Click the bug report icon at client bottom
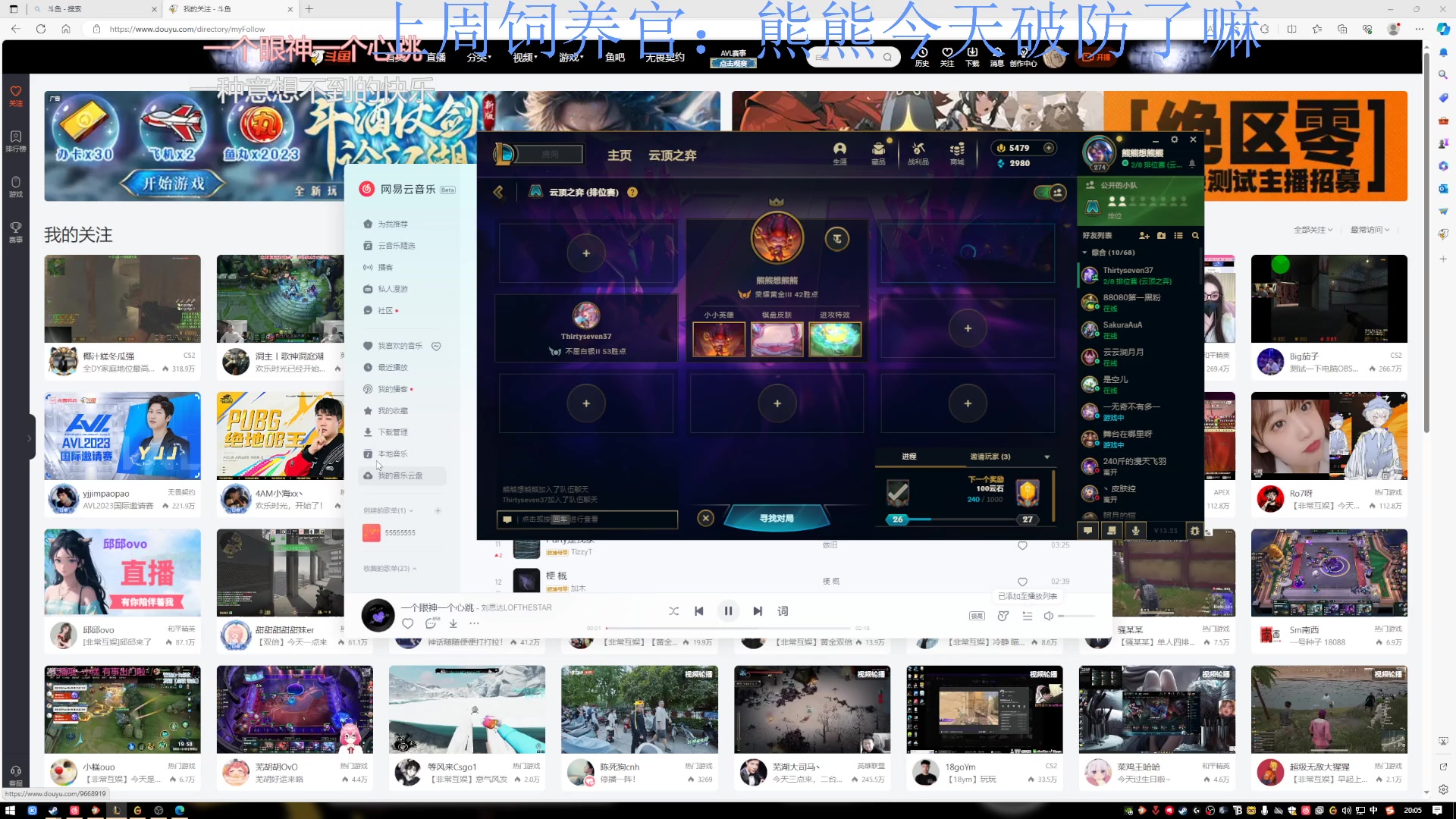1456x819 pixels. [x=1195, y=531]
